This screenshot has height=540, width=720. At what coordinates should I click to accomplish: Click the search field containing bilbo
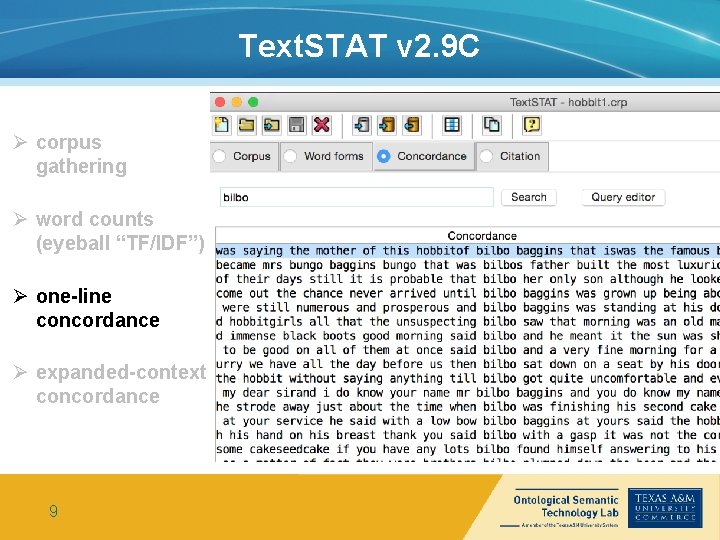pos(356,197)
